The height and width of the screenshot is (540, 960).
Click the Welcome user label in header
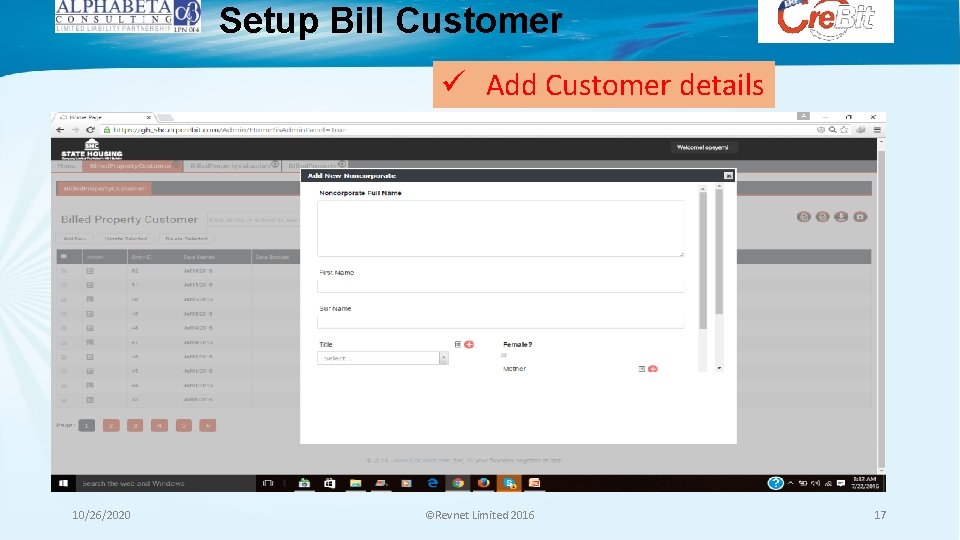point(702,148)
